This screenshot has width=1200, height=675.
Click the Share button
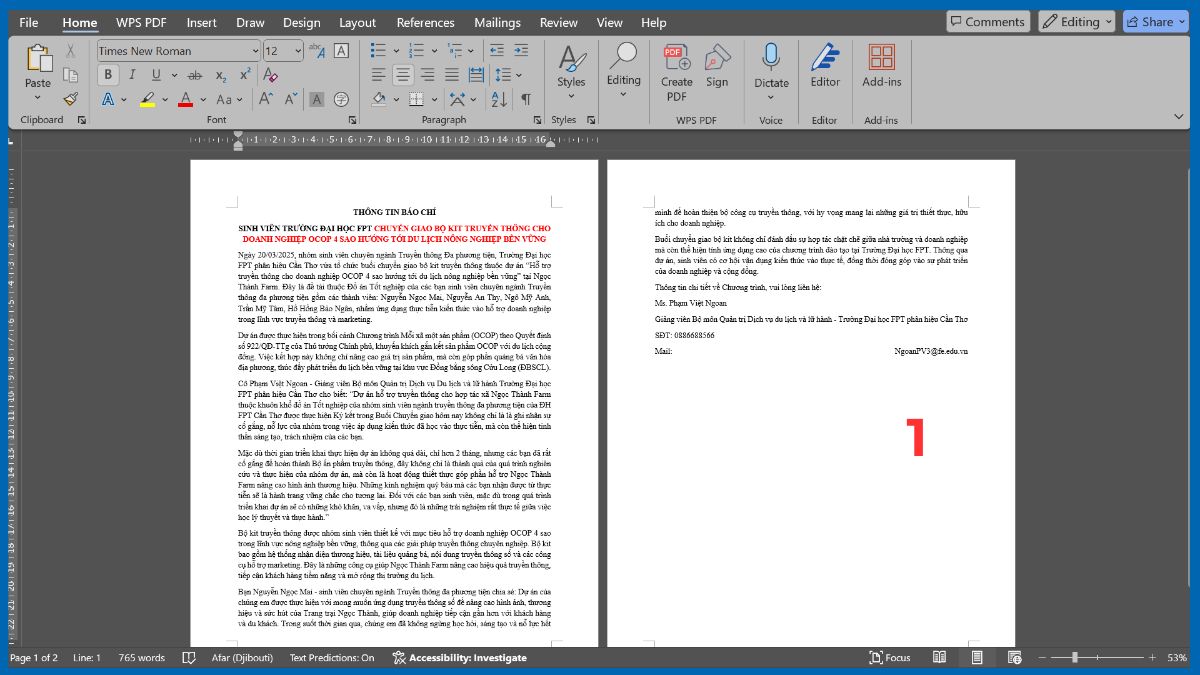(x=1155, y=21)
